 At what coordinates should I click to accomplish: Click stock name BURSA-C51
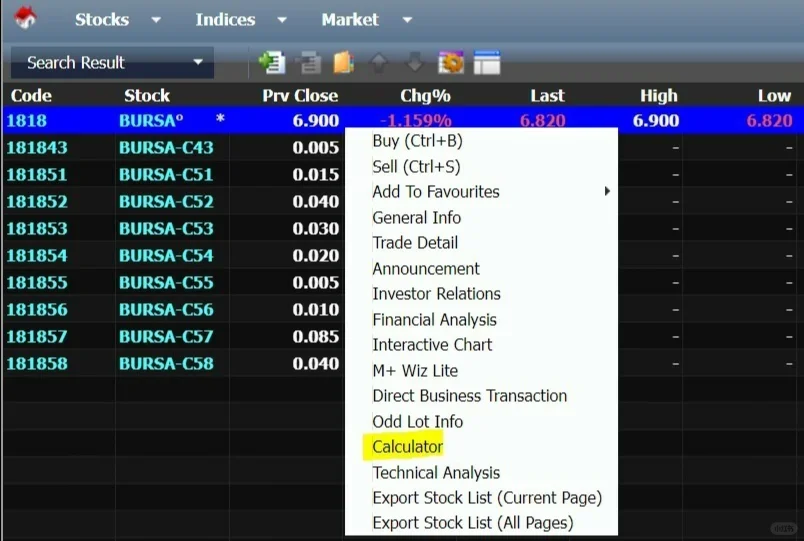(166, 174)
